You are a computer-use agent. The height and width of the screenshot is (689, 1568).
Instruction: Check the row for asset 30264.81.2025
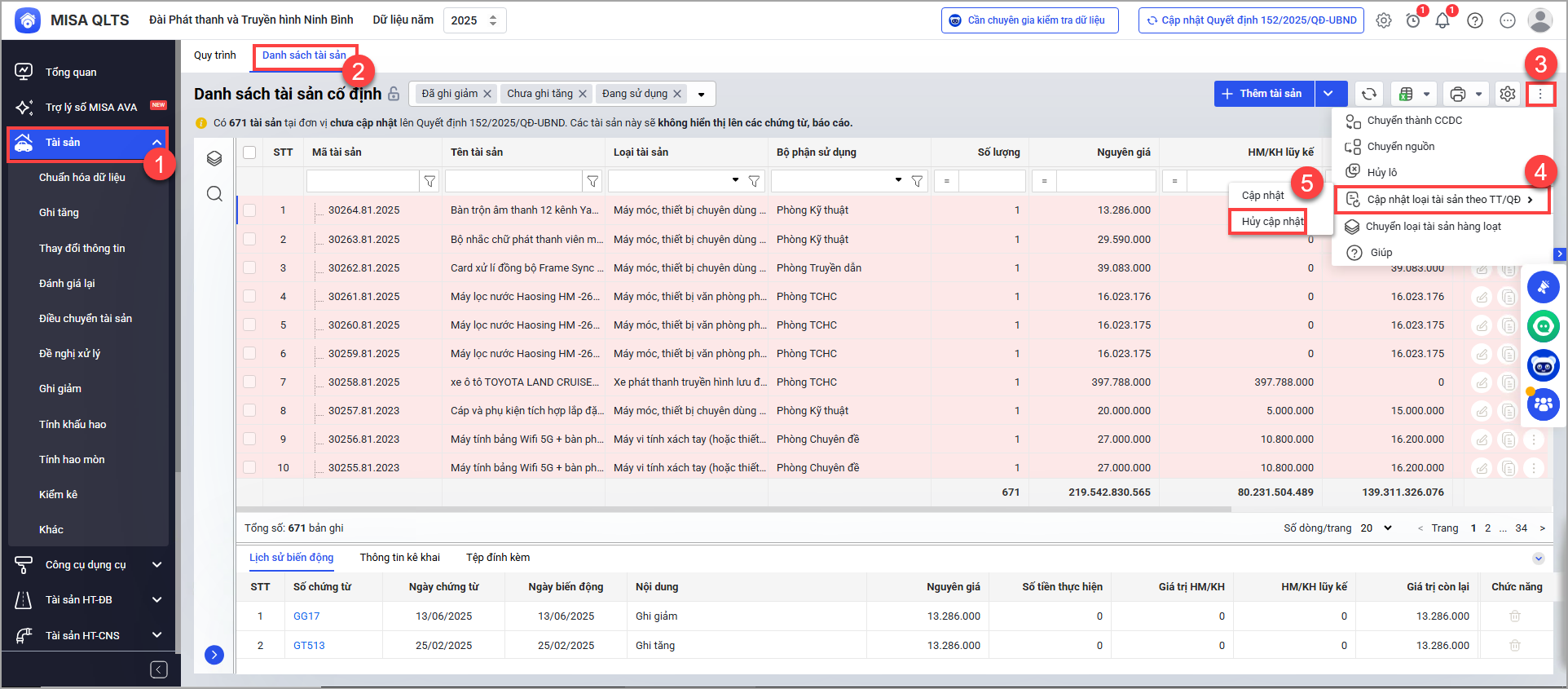tap(249, 210)
